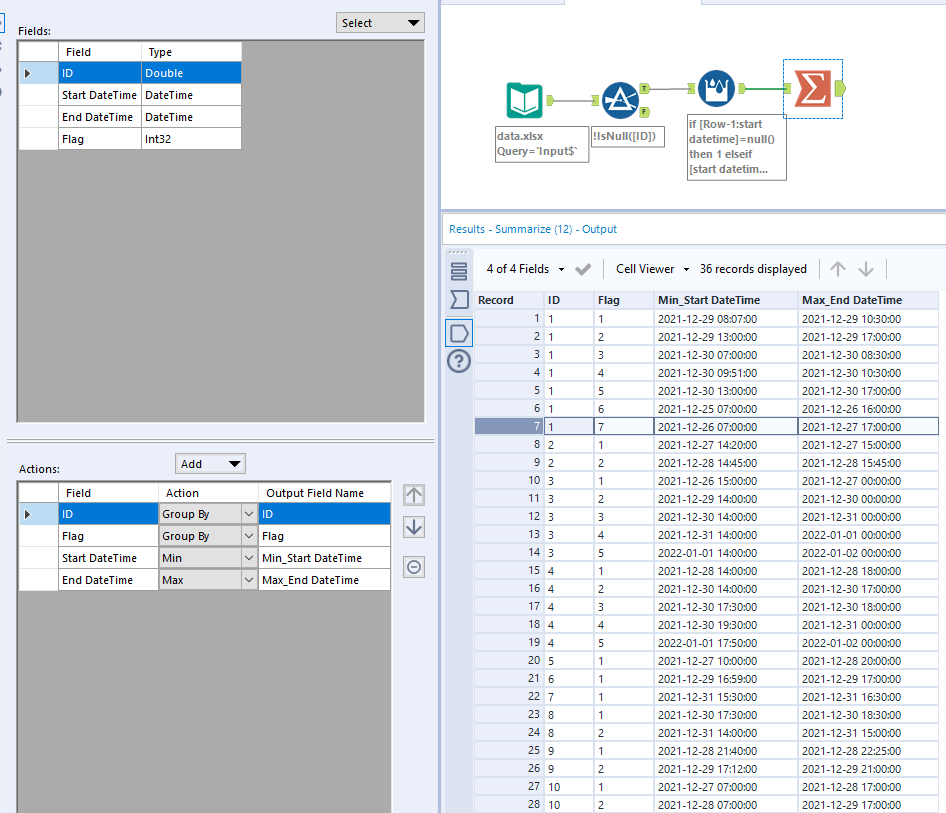This screenshot has width=946, height=813.
Task: Click Results - Summarize (12) - Output title
Action: [533, 229]
